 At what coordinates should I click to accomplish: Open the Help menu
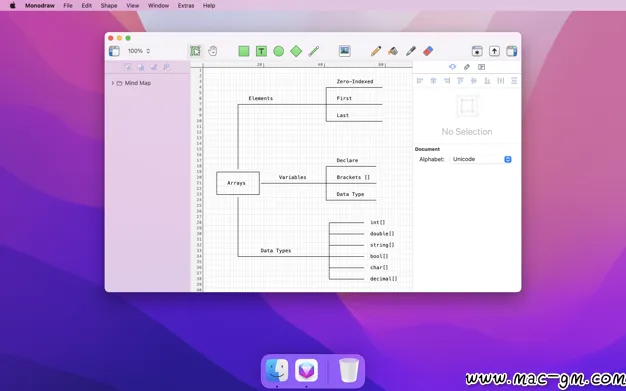point(209,6)
